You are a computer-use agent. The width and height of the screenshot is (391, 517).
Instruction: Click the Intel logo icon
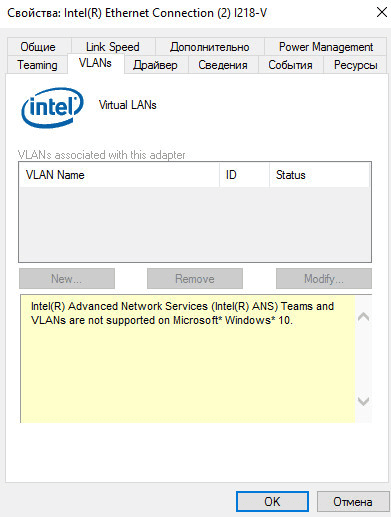point(52,107)
